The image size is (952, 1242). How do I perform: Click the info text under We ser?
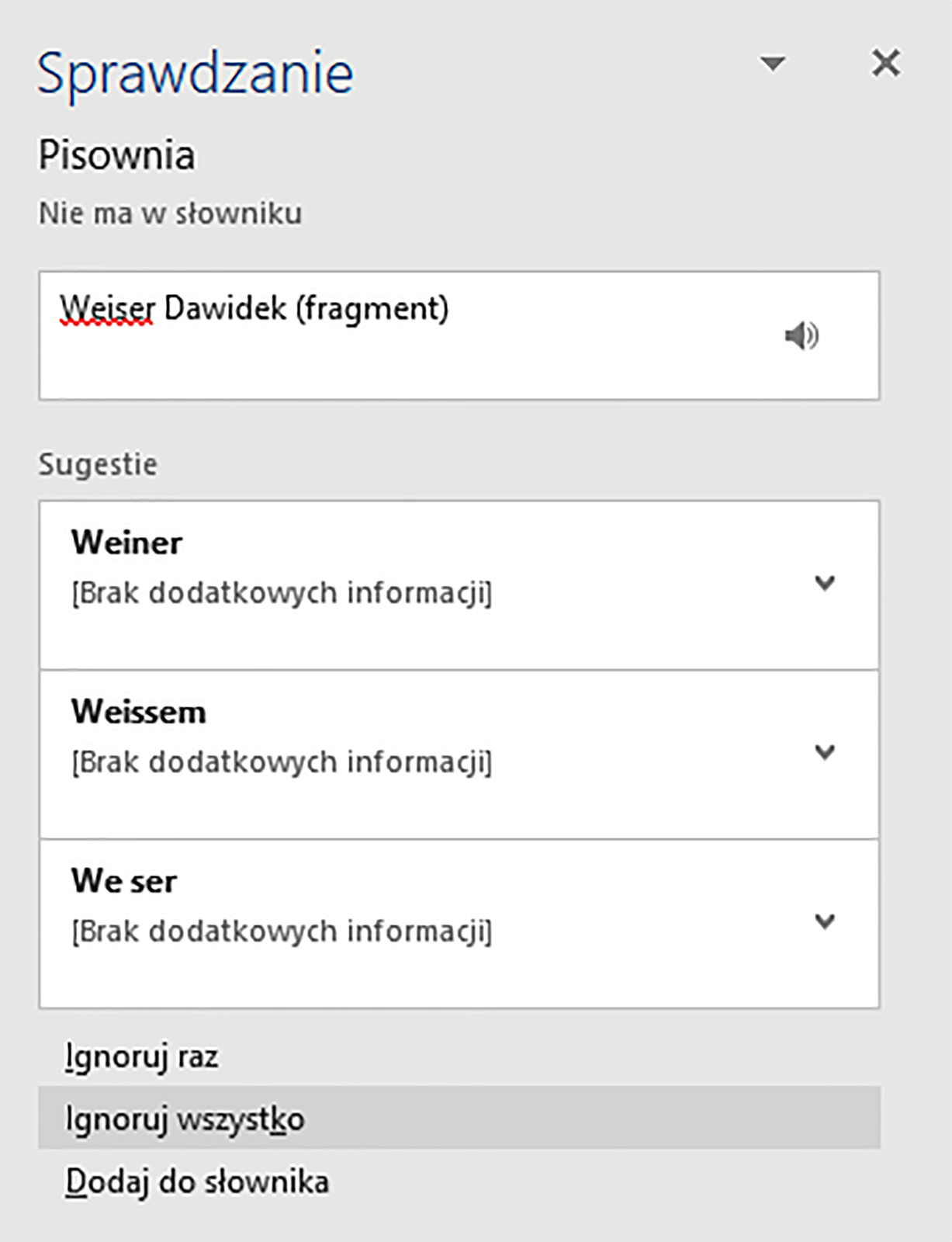pyautogui.click(x=282, y=931)
